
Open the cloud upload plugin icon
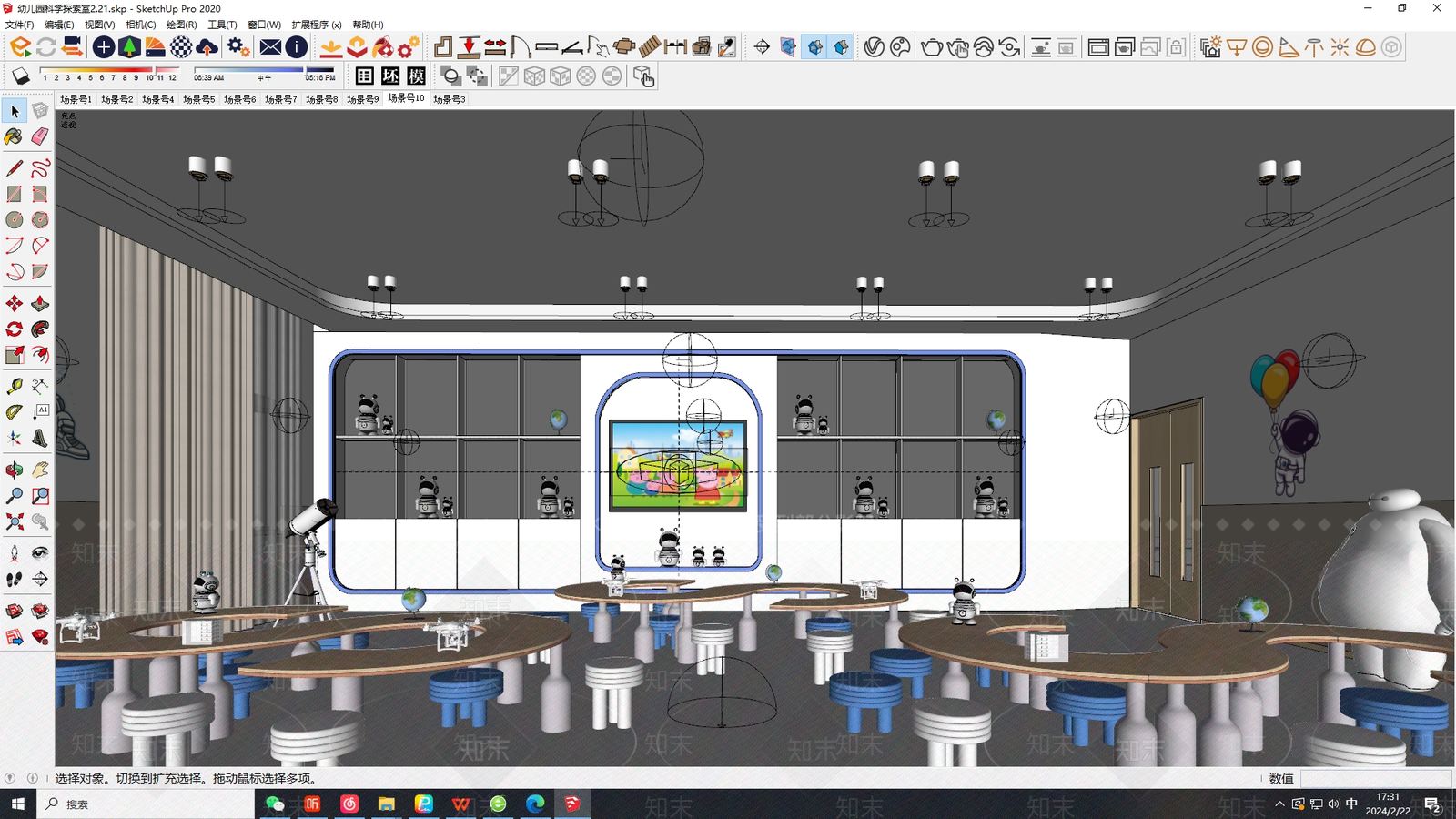tap(207, 47)
